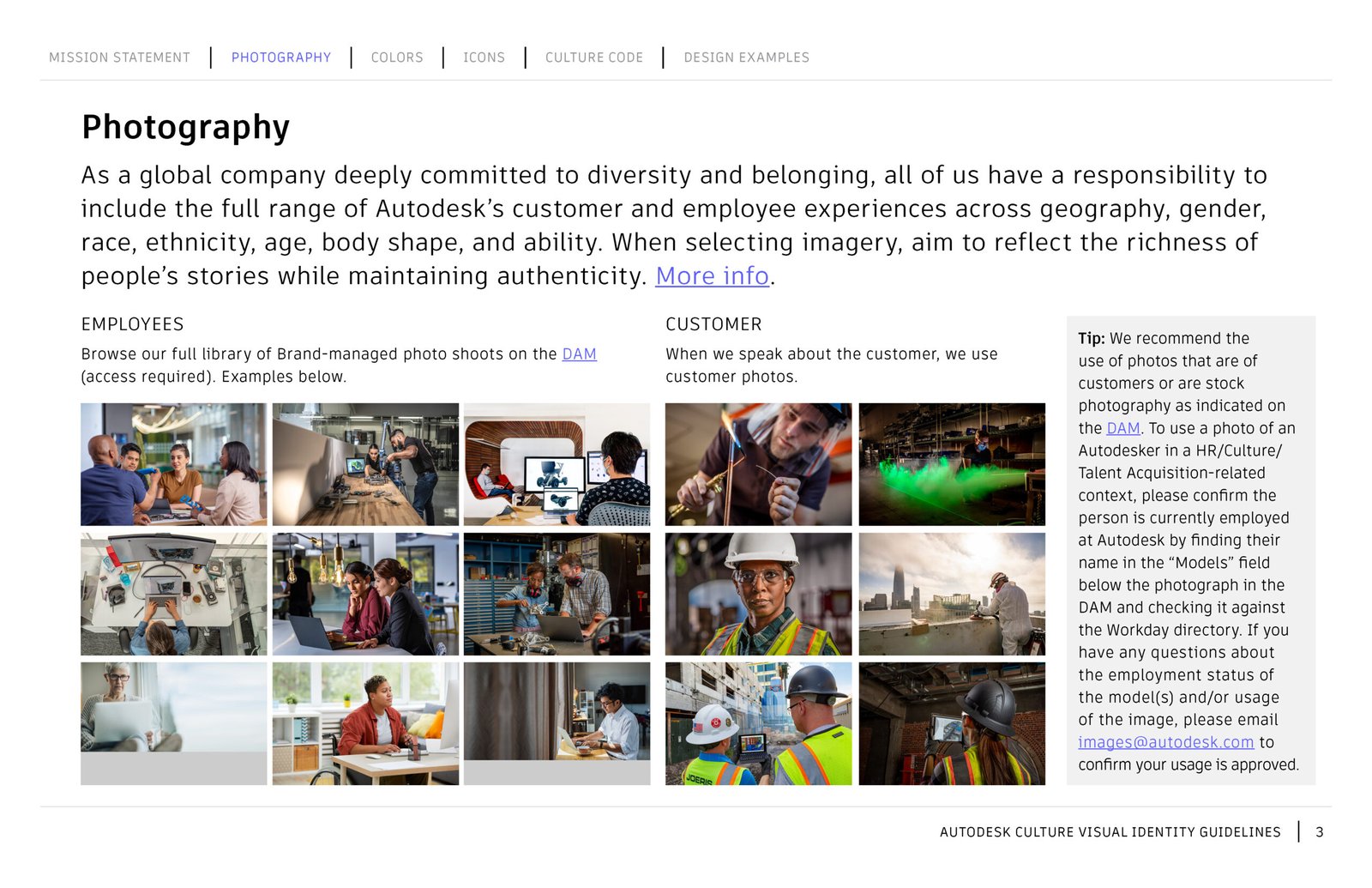Image resolution: width=1372 pixels, height=888 pixels.
Task: Open the DAM link under Employees
Action: click(x=579, y=354)
